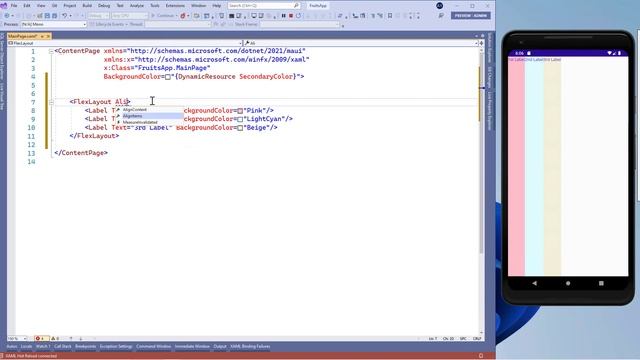Switch to XAML Binding Failures tab
The width and height of the screenshot is (640, 360).
[x=250, y=347]
